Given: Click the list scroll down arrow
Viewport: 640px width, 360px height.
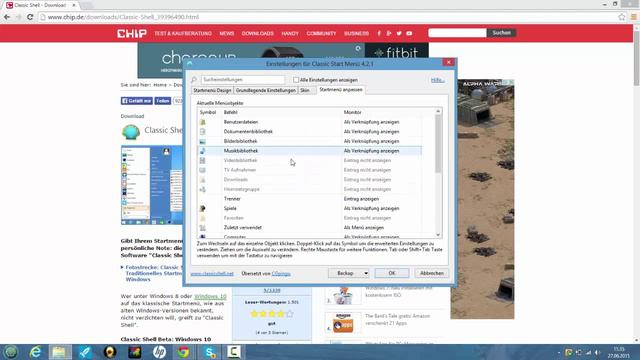Looking at the screenshot, I should click(x=438, y=235).
